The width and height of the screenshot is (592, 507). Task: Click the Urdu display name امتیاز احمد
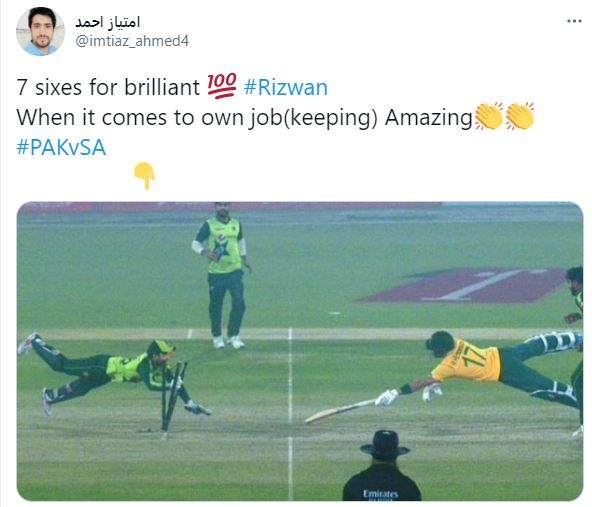108,22
